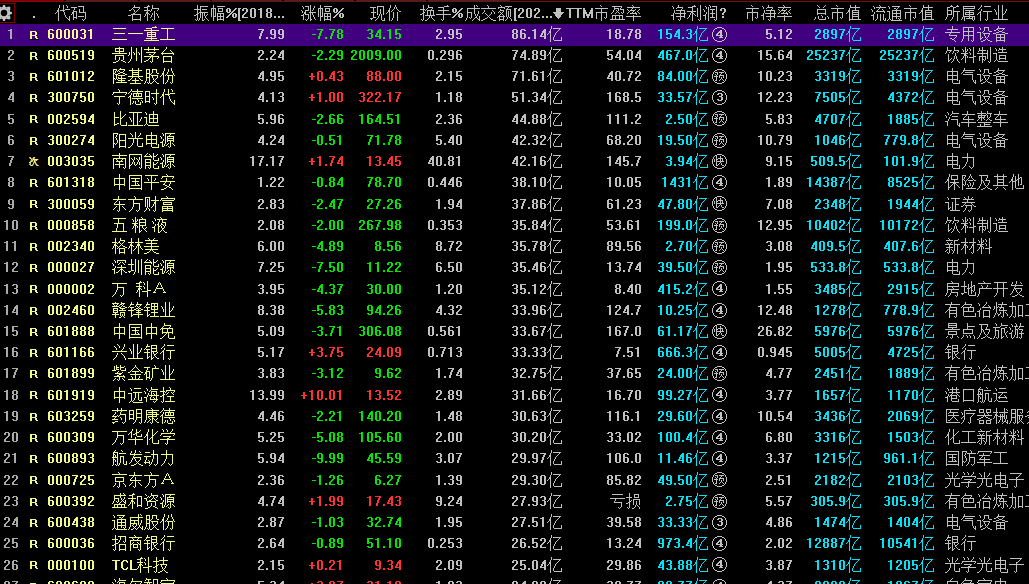Click stock code 000027
This screenshot has width=1029, height=584.
pyautogui.click(x=71, y=268)
